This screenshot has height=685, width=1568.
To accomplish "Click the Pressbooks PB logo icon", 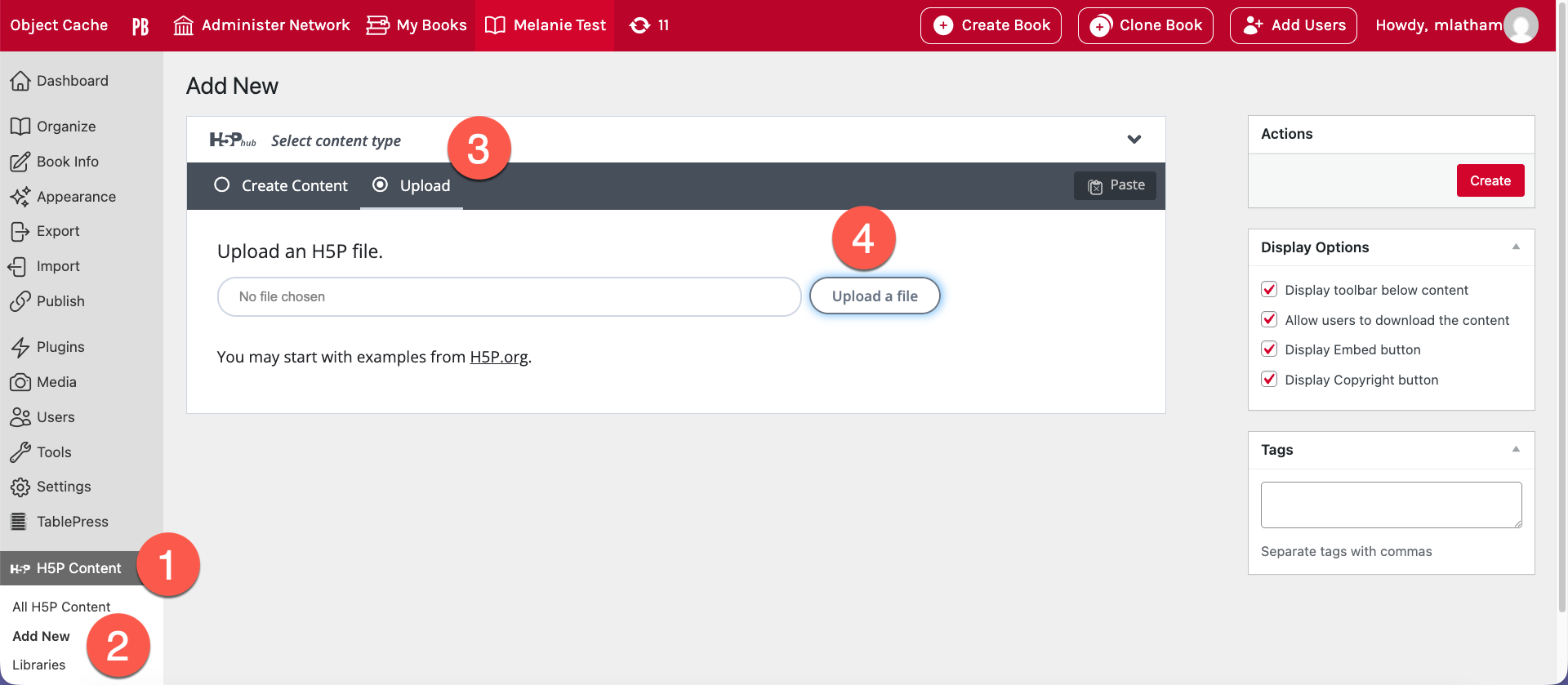I will click(140, 26).
